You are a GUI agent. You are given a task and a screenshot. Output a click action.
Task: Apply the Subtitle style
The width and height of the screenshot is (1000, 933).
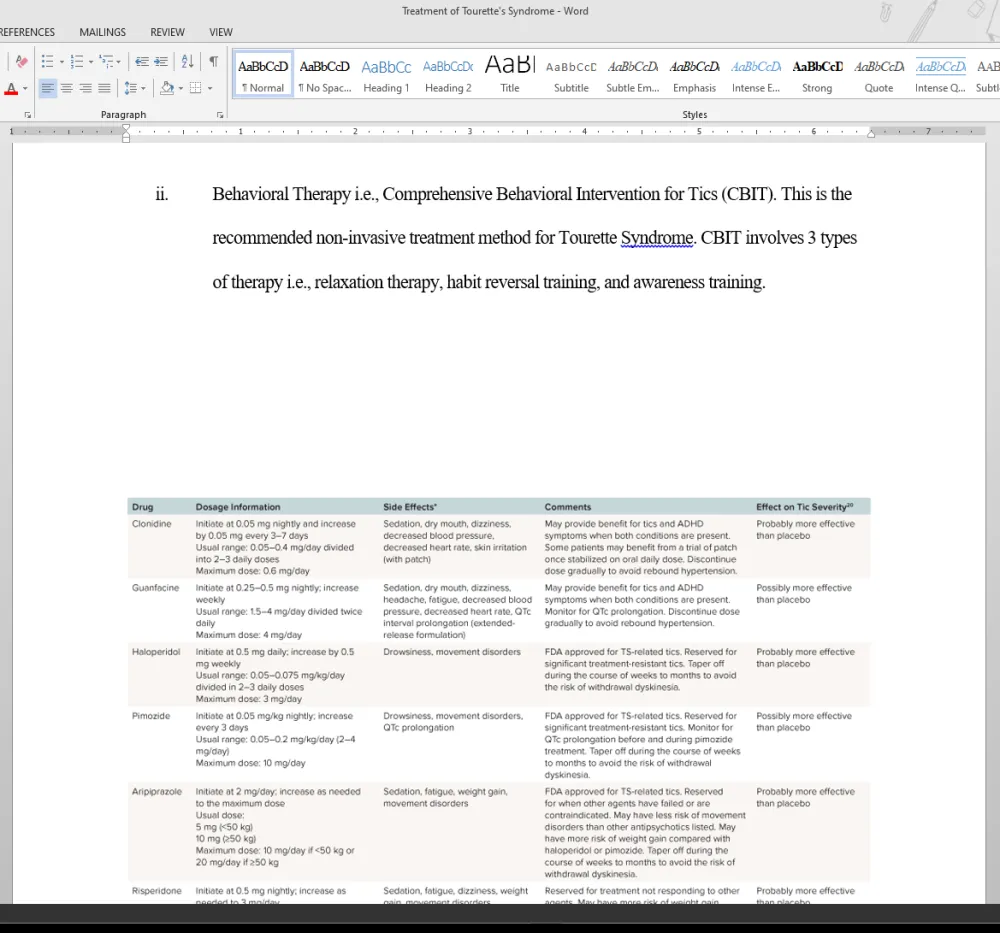point(571,74)
